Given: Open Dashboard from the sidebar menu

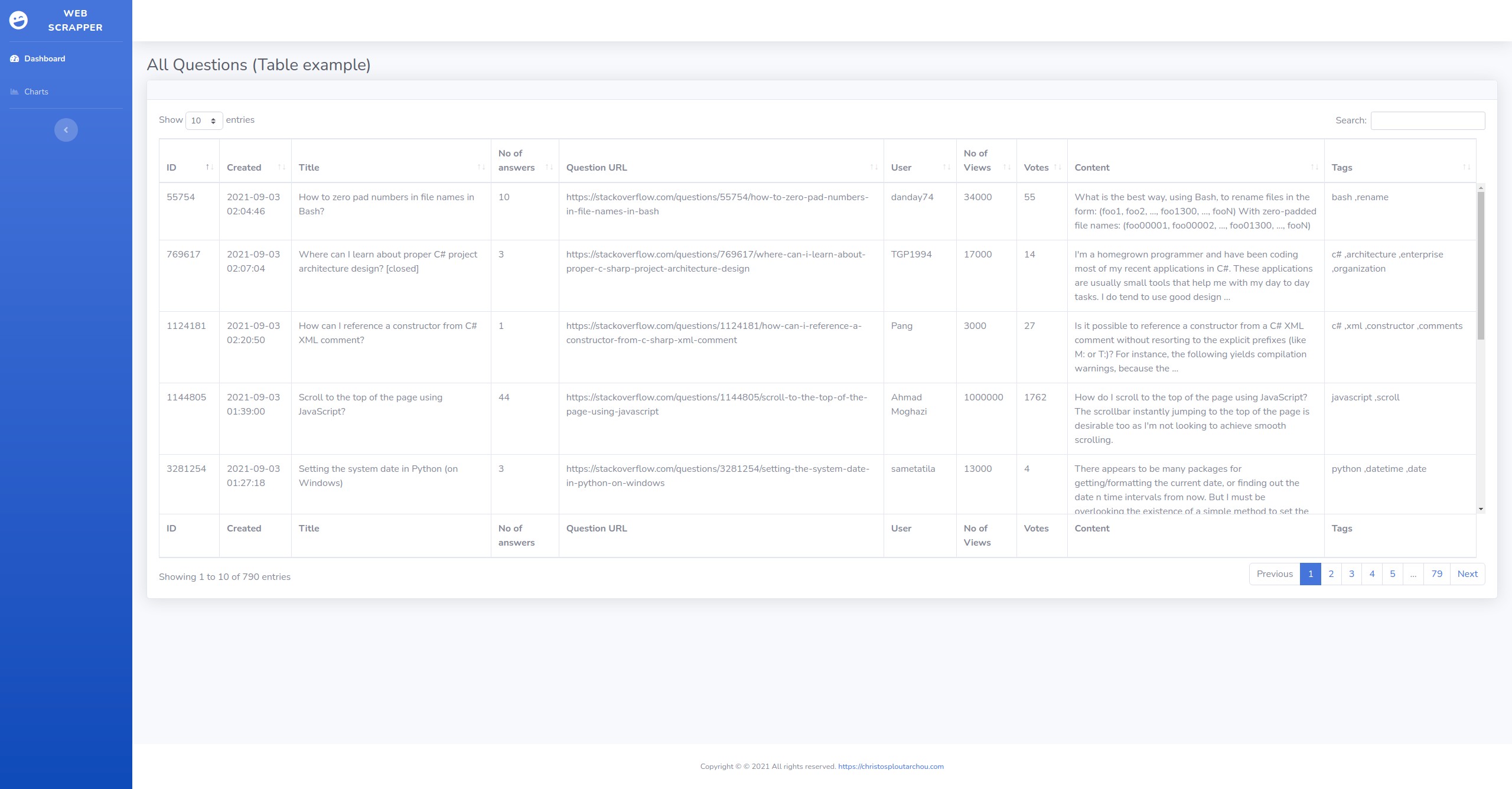Looking at the screenshot, I should 44,58.
